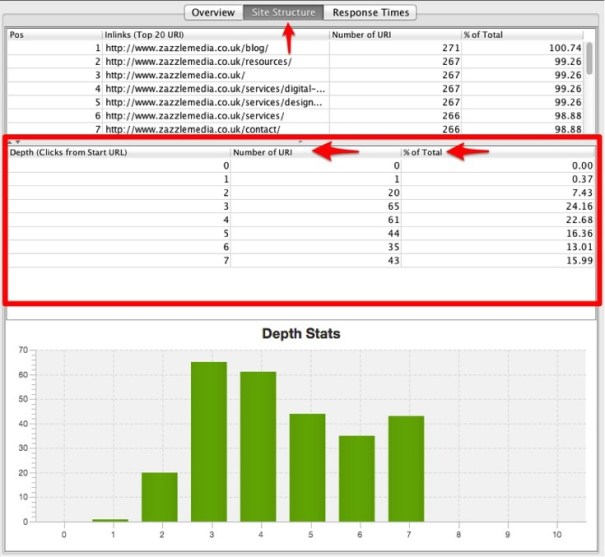Click the Depth Stats chart title
The width and height of the screenshot is (605, 557).
[x=301, y=333]
